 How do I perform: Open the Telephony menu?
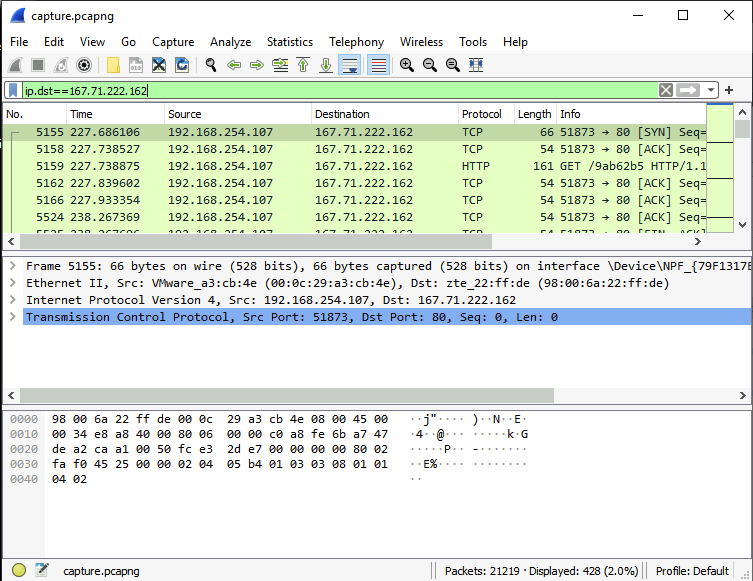coord(356,42)
